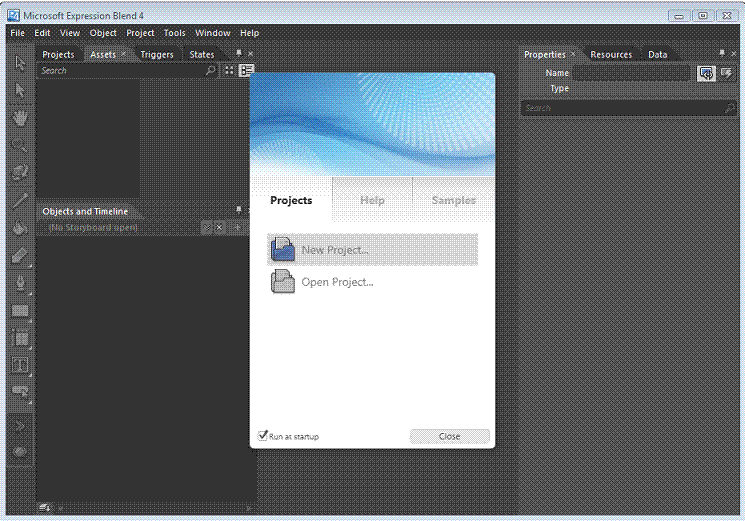Pin the Assets panel group
Screen dimensions: 745x521
click(239, 53)
